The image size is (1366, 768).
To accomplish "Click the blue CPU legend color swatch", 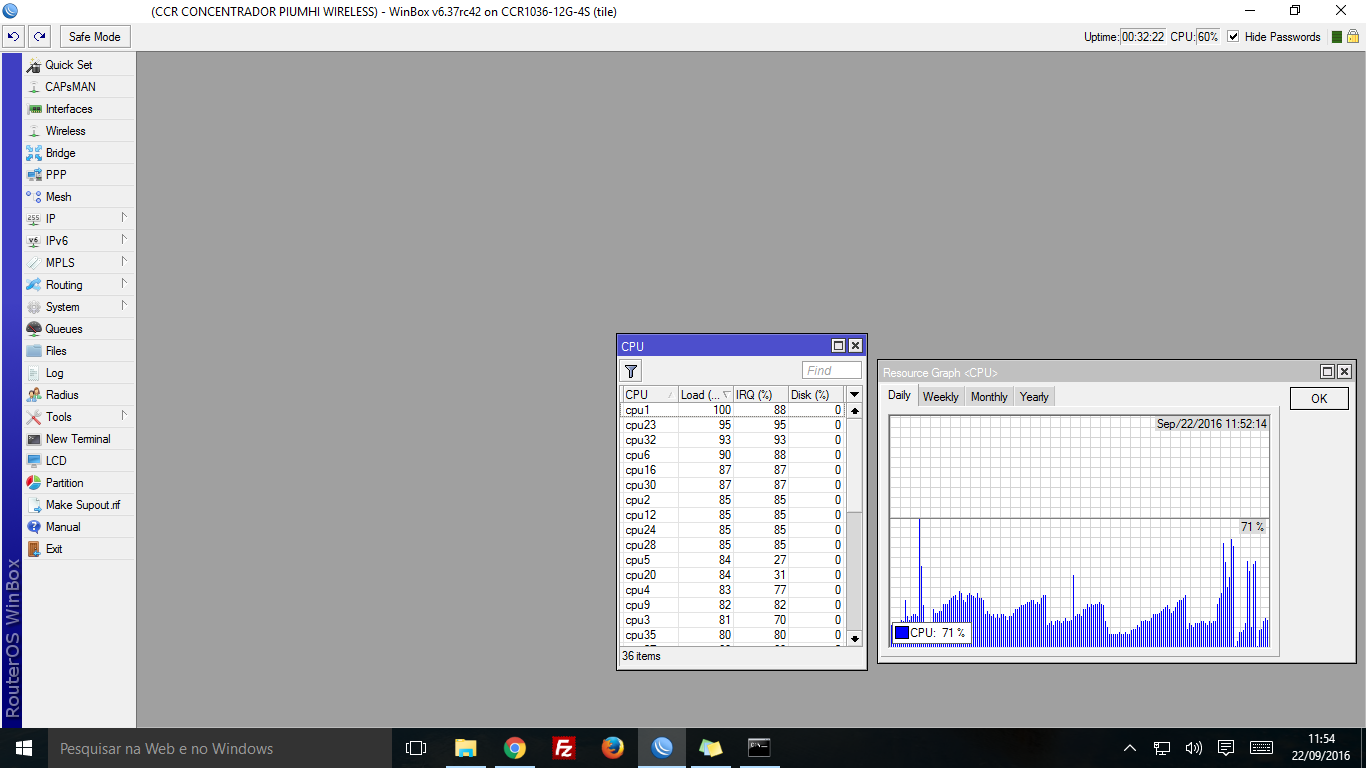I will [901, 633].
